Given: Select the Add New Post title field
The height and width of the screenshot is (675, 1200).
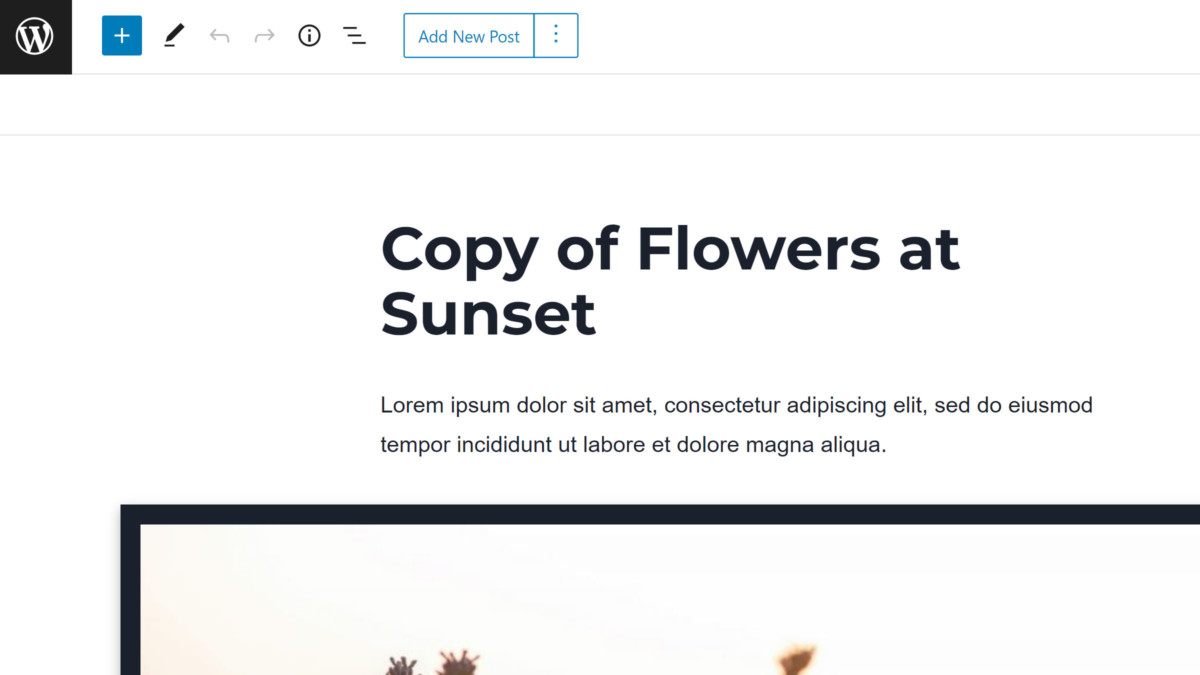Looking at the screenshot, I should pos(468,35).
